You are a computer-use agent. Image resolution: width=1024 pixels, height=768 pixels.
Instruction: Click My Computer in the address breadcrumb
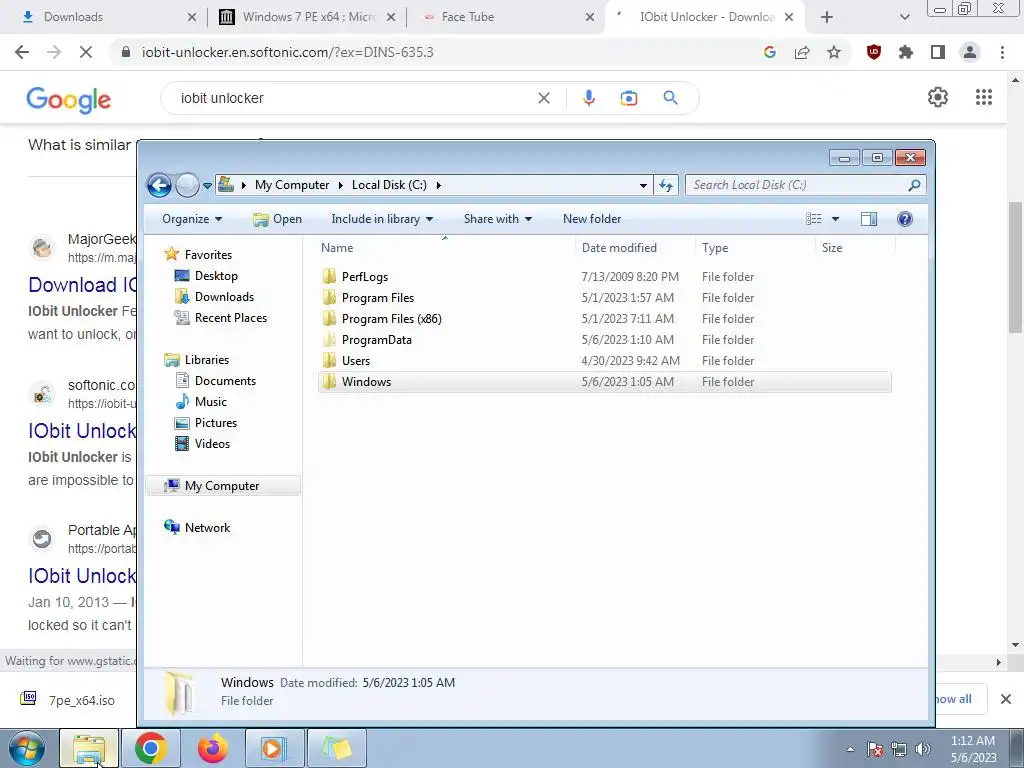(x=292, y=185)
